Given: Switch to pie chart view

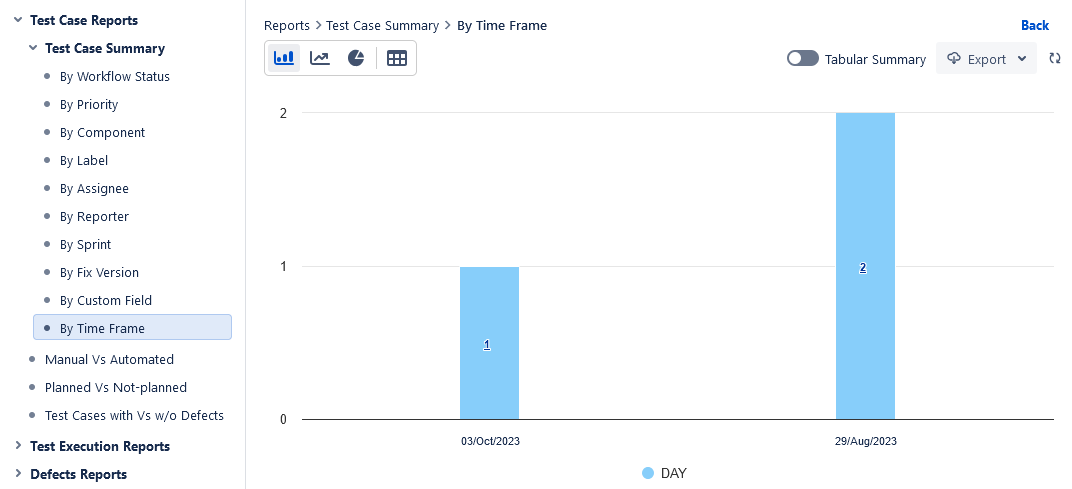Looking at the screenshot, I should (x=356, y=58).
